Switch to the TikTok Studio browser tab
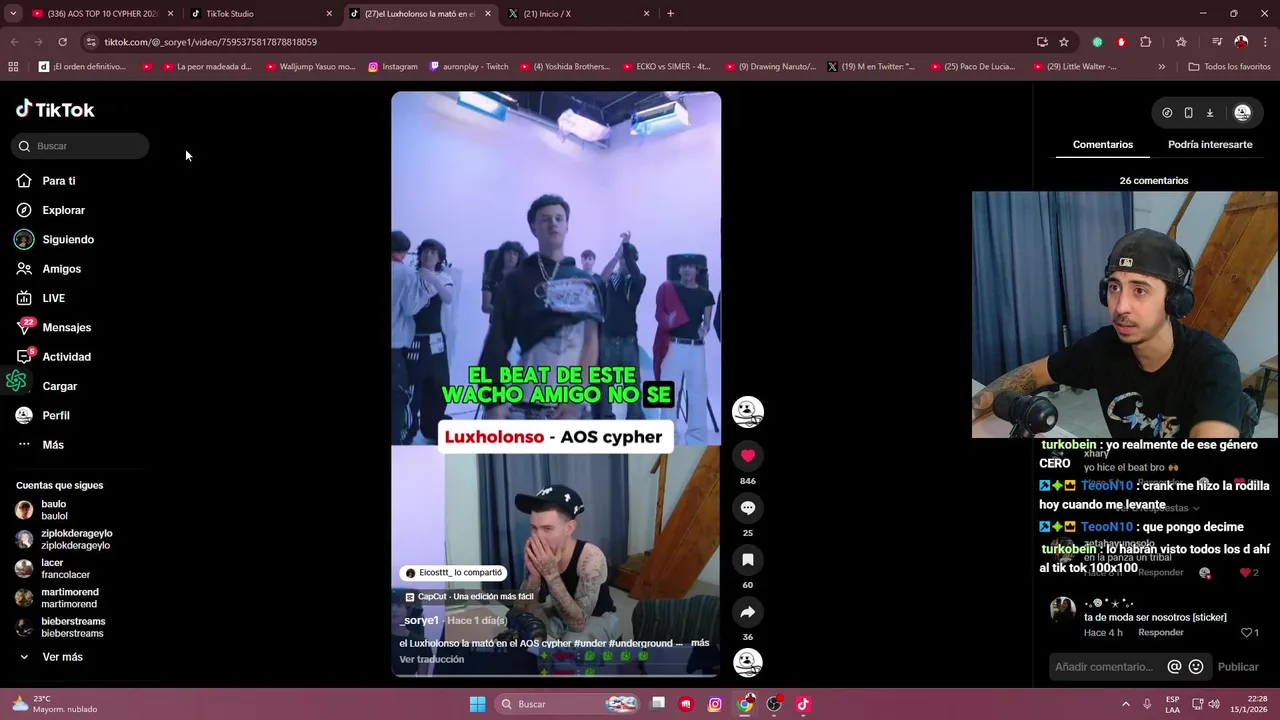 [262, 14]
